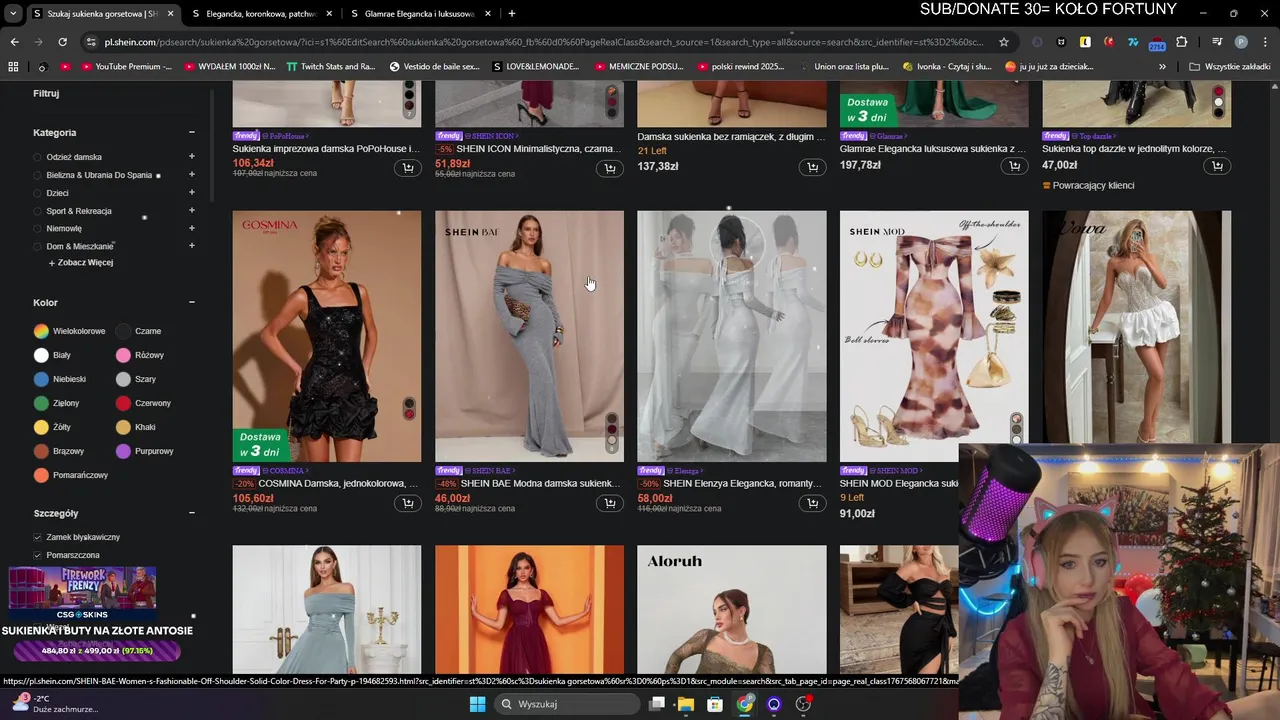Uncheck the Pomarszczona checkbox

tap(38, 555)
